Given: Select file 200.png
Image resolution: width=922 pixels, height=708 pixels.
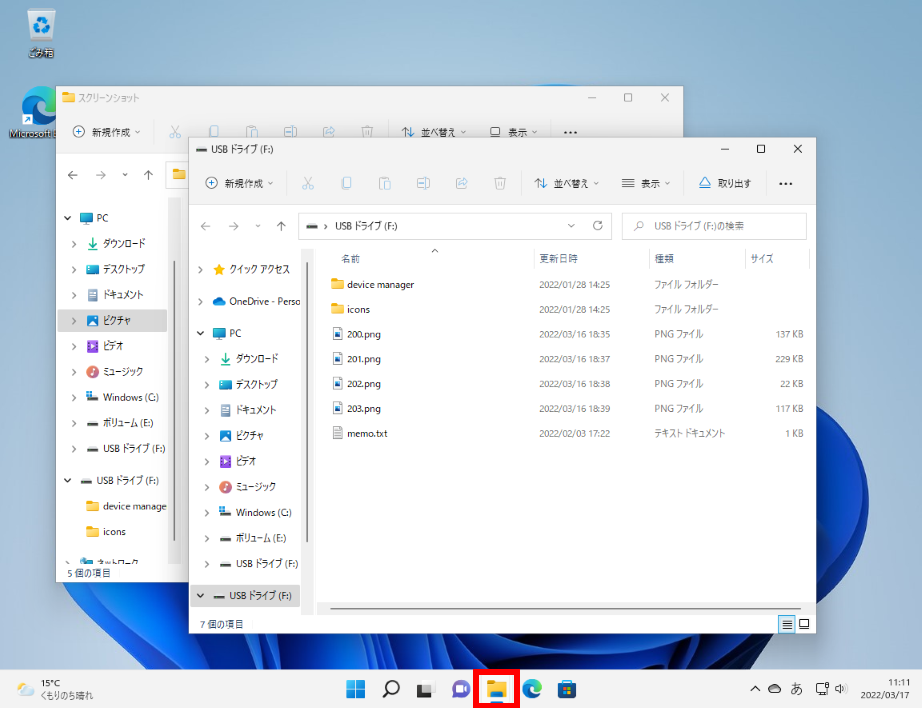Looking at the screenshot, I should [356, 334].
